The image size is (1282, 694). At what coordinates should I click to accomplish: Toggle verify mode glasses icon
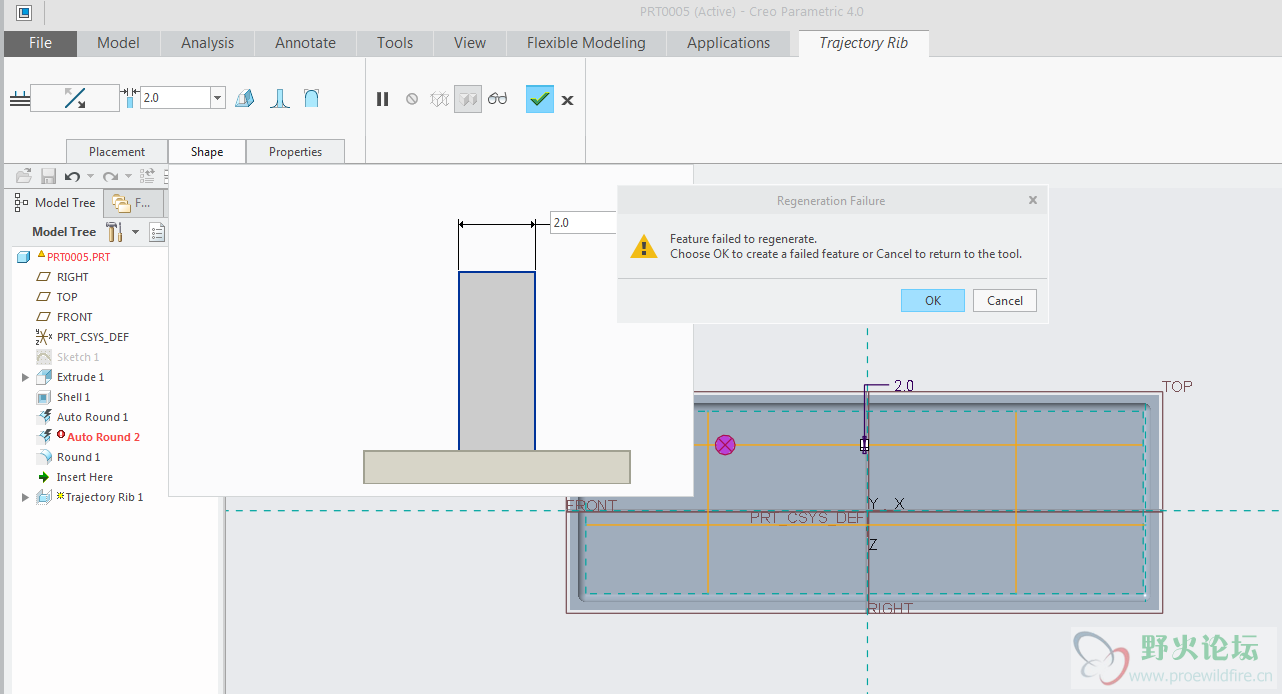[498, 99]
